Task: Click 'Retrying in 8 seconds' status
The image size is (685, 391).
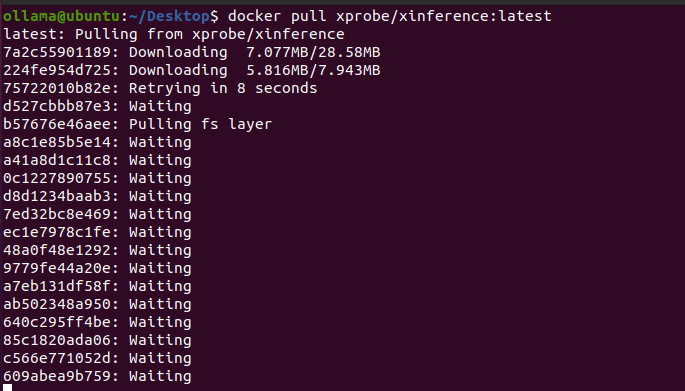Action: (223, 88)
